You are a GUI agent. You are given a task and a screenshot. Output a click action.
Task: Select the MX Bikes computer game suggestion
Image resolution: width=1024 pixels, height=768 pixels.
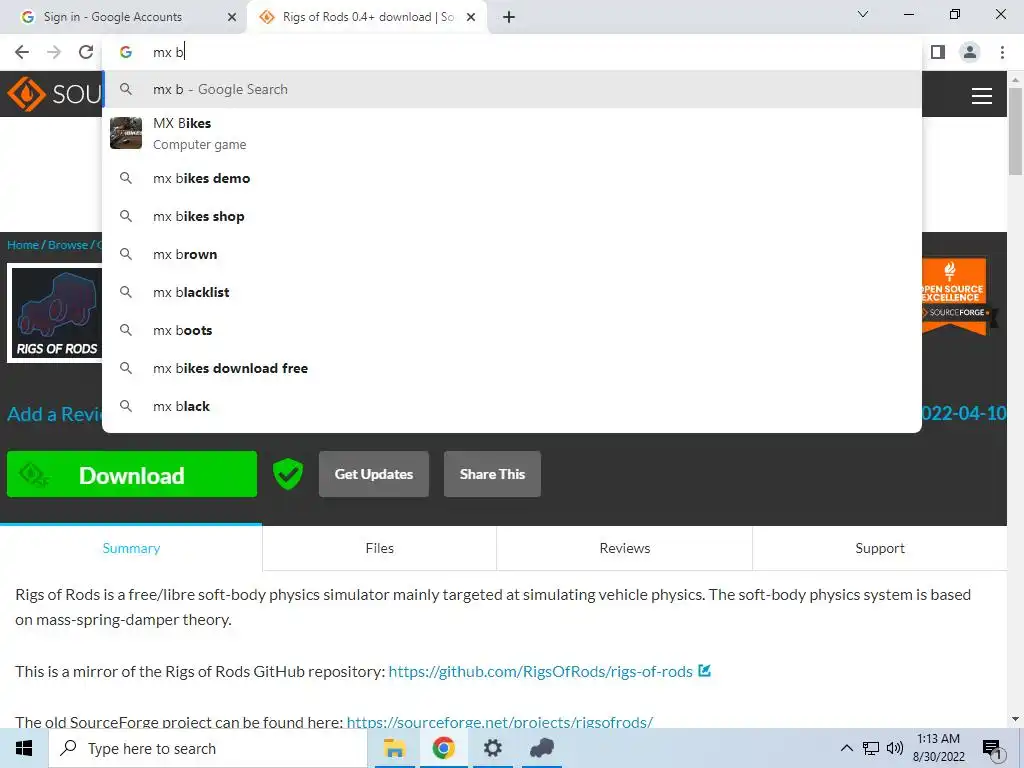click(512, 133)
